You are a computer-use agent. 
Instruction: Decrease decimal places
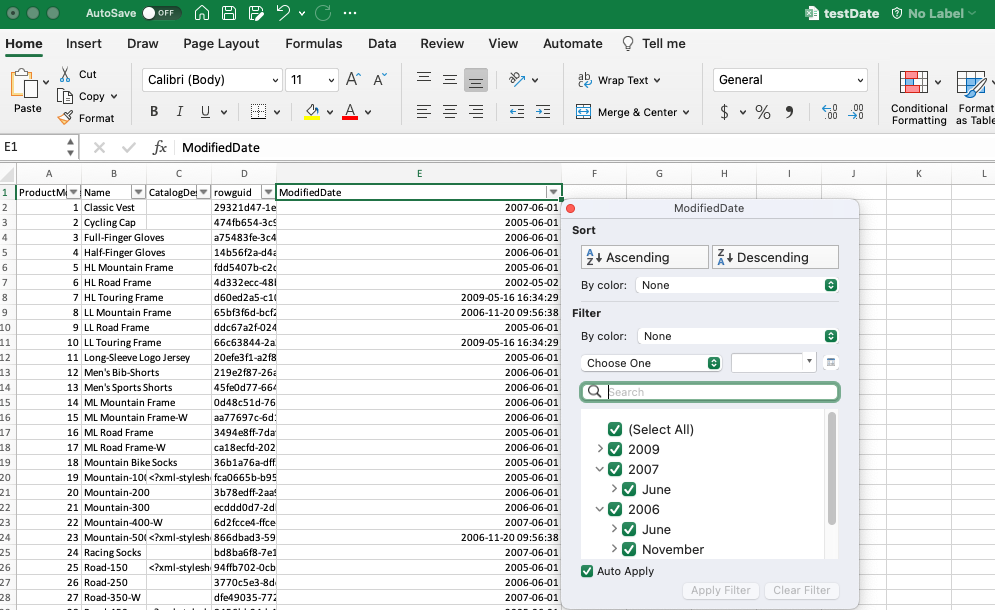click(x=855, y=112)
